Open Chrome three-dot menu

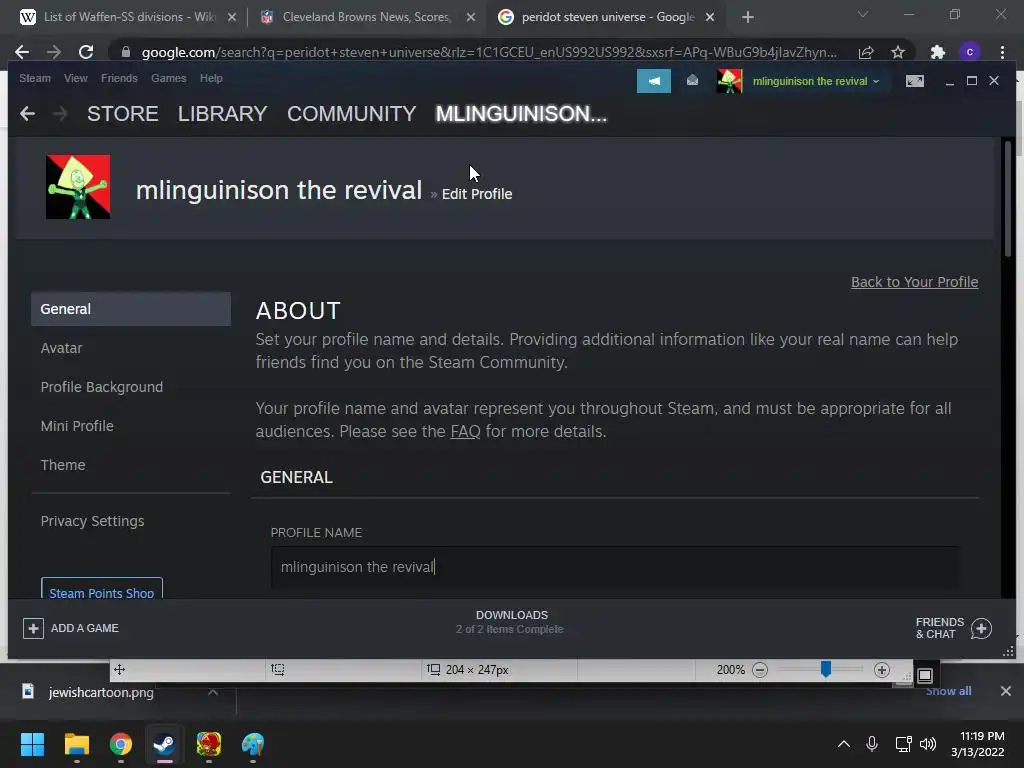(1002, 52)
